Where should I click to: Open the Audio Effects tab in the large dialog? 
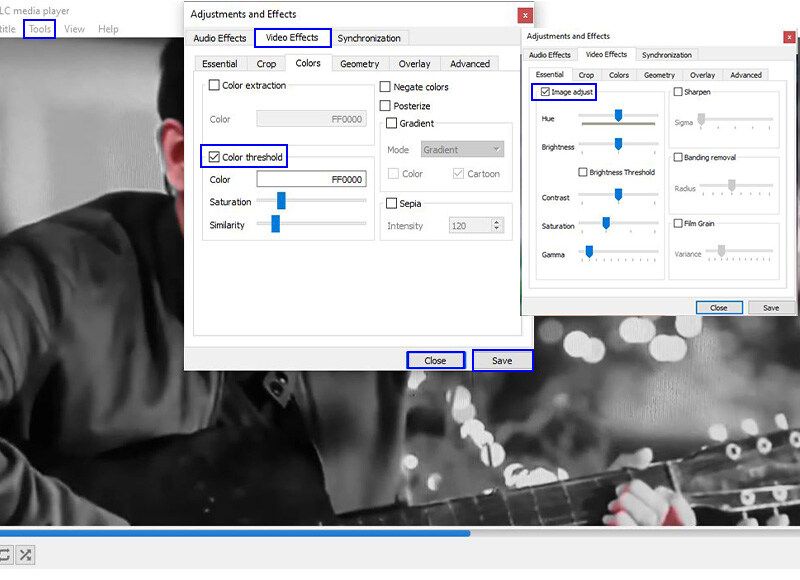[x=219, y=38]
